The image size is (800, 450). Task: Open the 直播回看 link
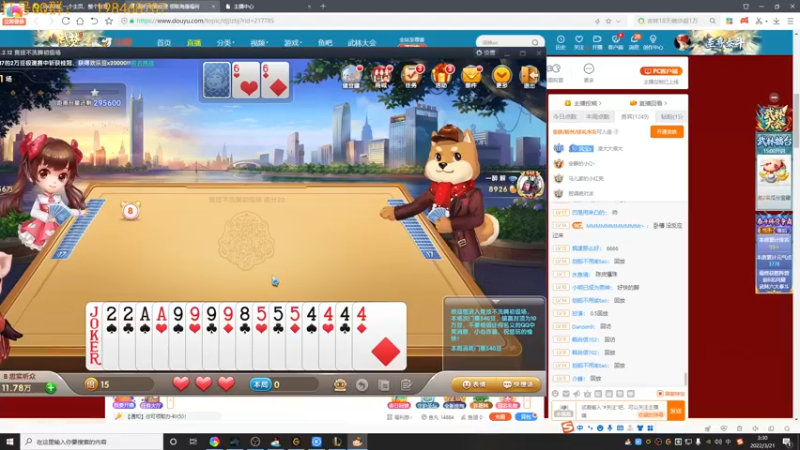pyautogui.click(x=648, y=103)
